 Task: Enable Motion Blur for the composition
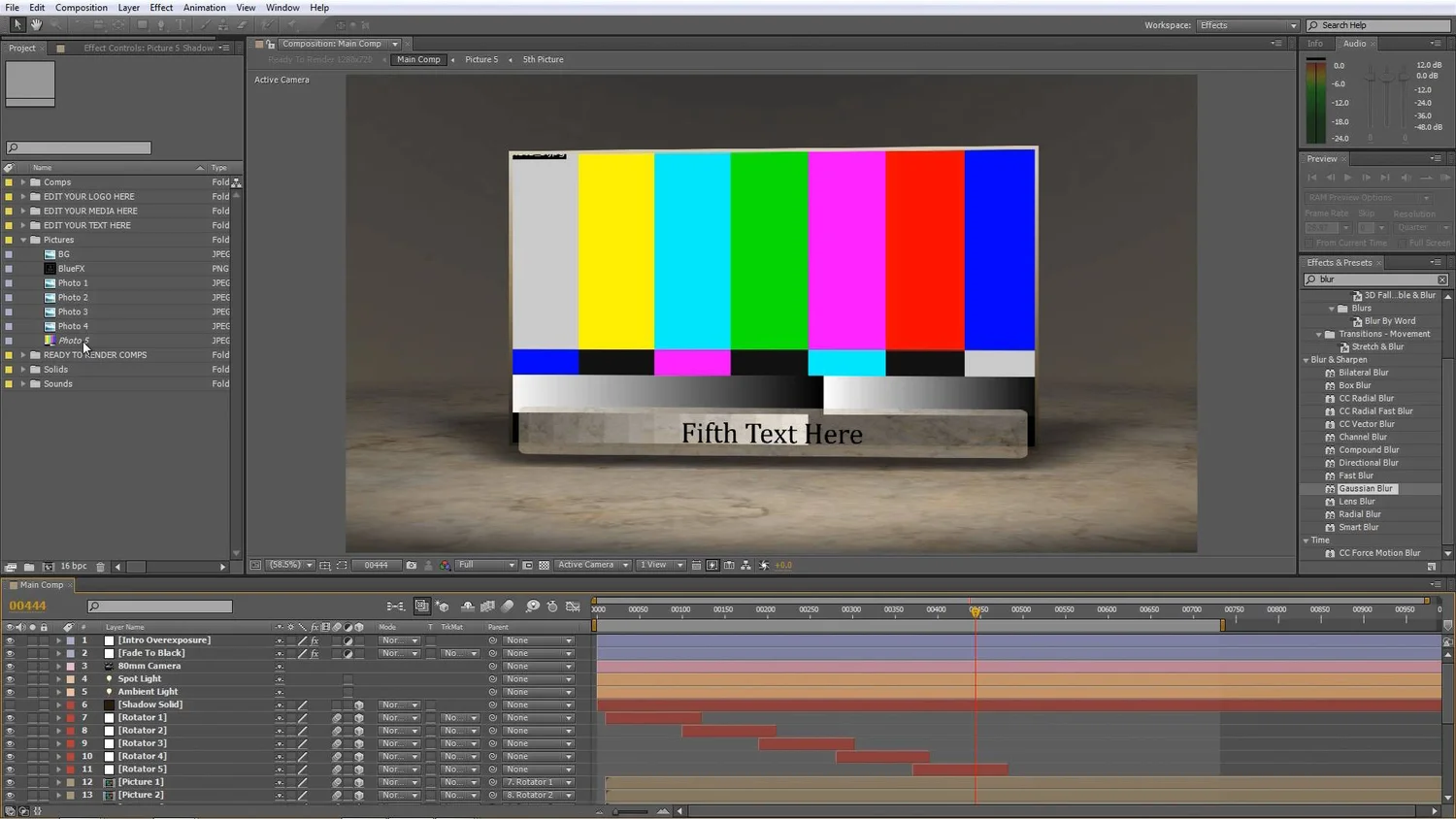tap(506, 606)
